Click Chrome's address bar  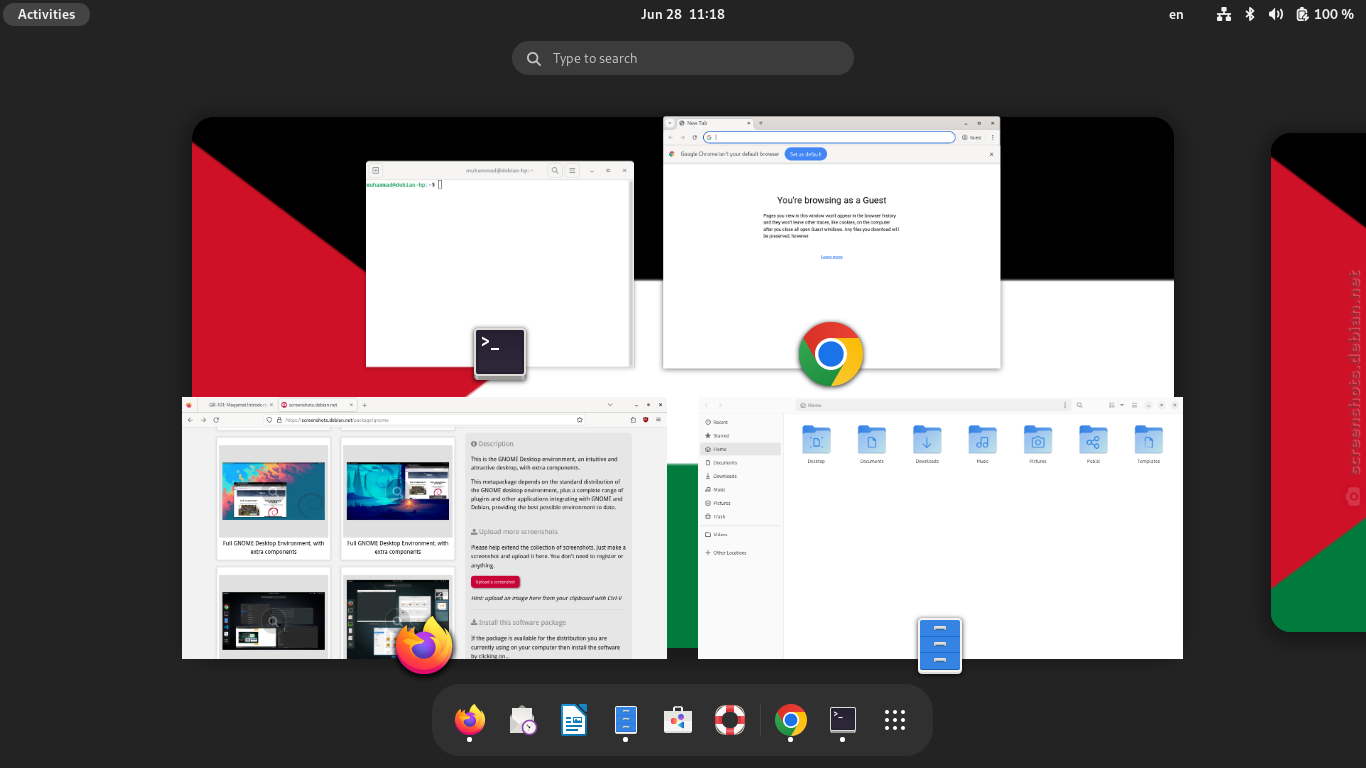click(829, 137)
